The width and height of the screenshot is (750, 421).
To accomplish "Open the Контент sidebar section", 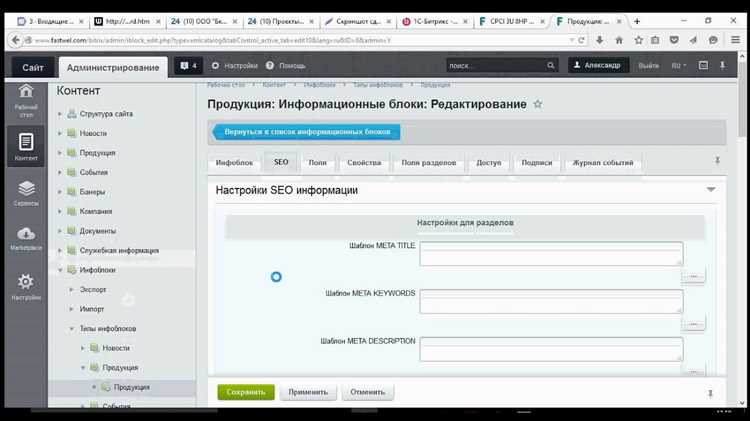I will (x=26, y=146).
